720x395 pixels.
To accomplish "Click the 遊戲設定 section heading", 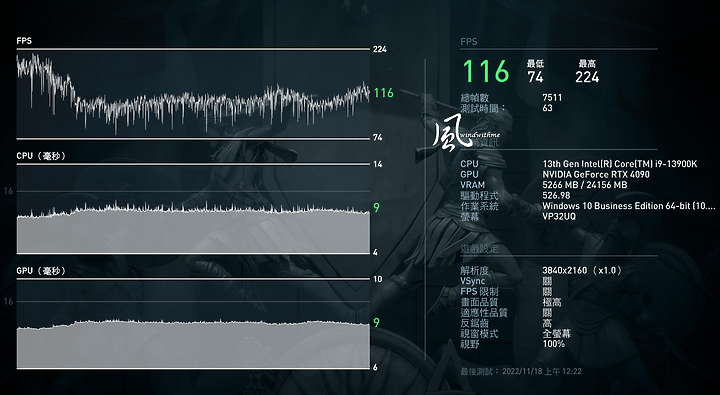I will click(479, 249).
